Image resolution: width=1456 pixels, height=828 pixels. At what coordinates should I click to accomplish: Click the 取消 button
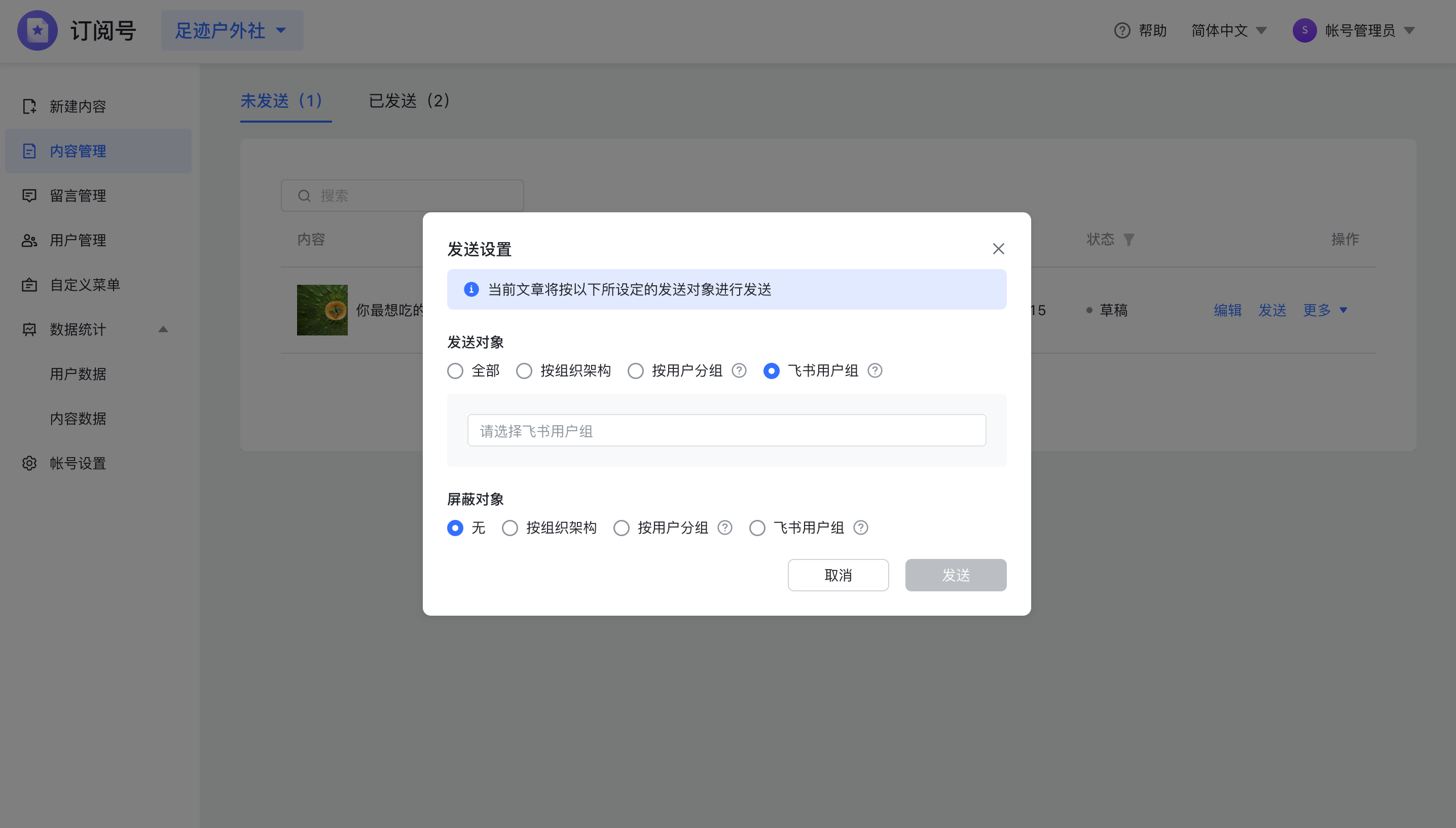click(838, 575)
